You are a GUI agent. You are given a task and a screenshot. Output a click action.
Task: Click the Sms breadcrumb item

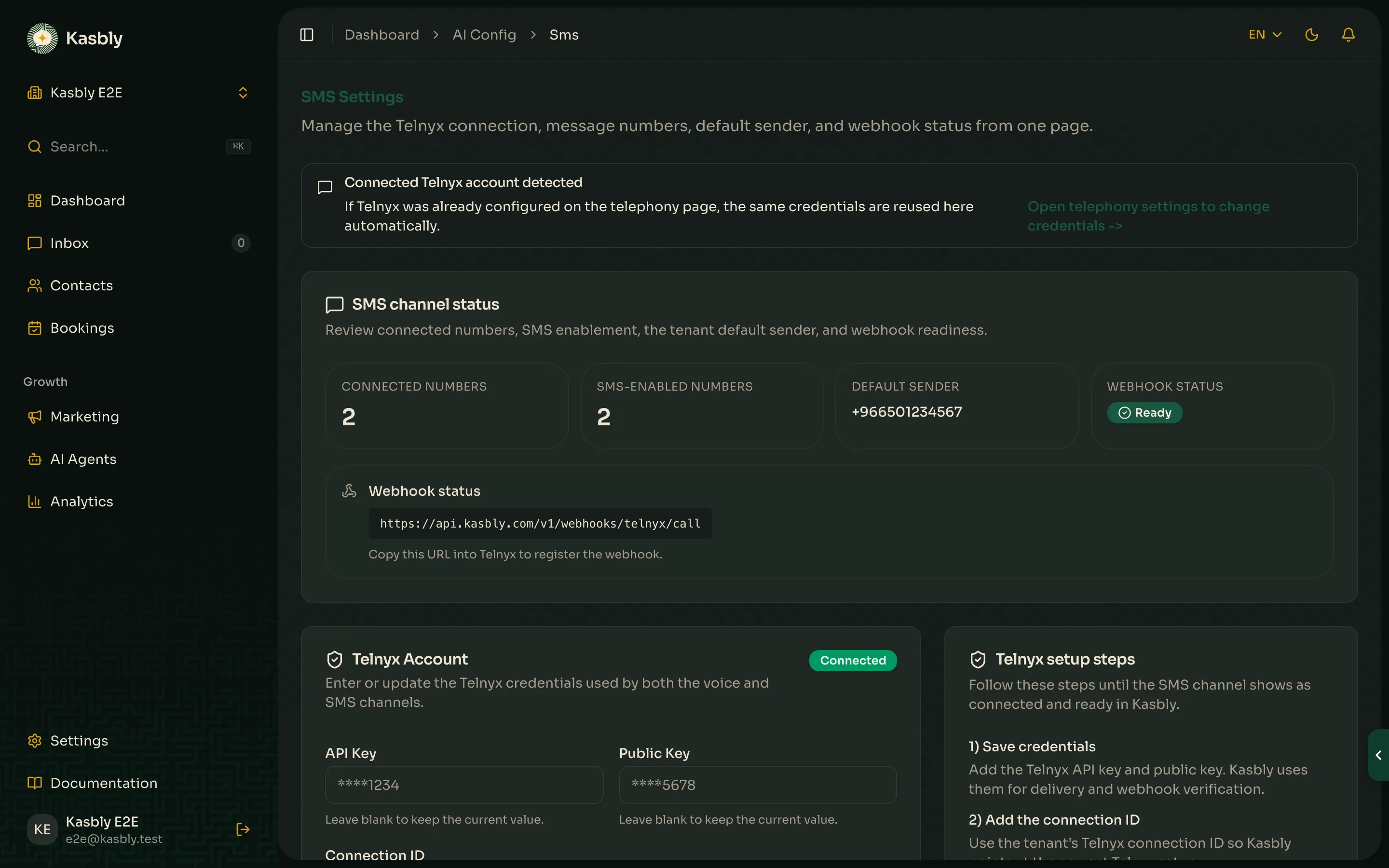564,35
